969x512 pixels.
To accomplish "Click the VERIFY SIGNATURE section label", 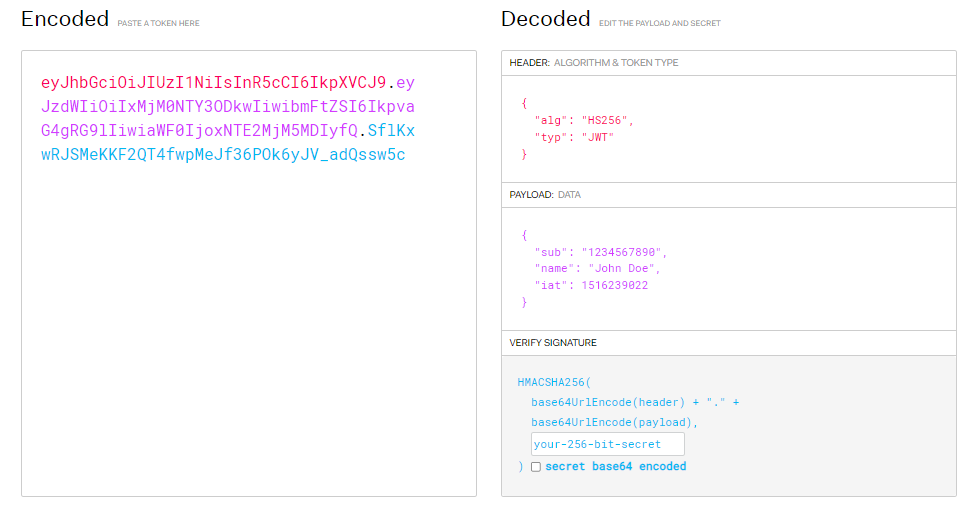I will [553, 343].
